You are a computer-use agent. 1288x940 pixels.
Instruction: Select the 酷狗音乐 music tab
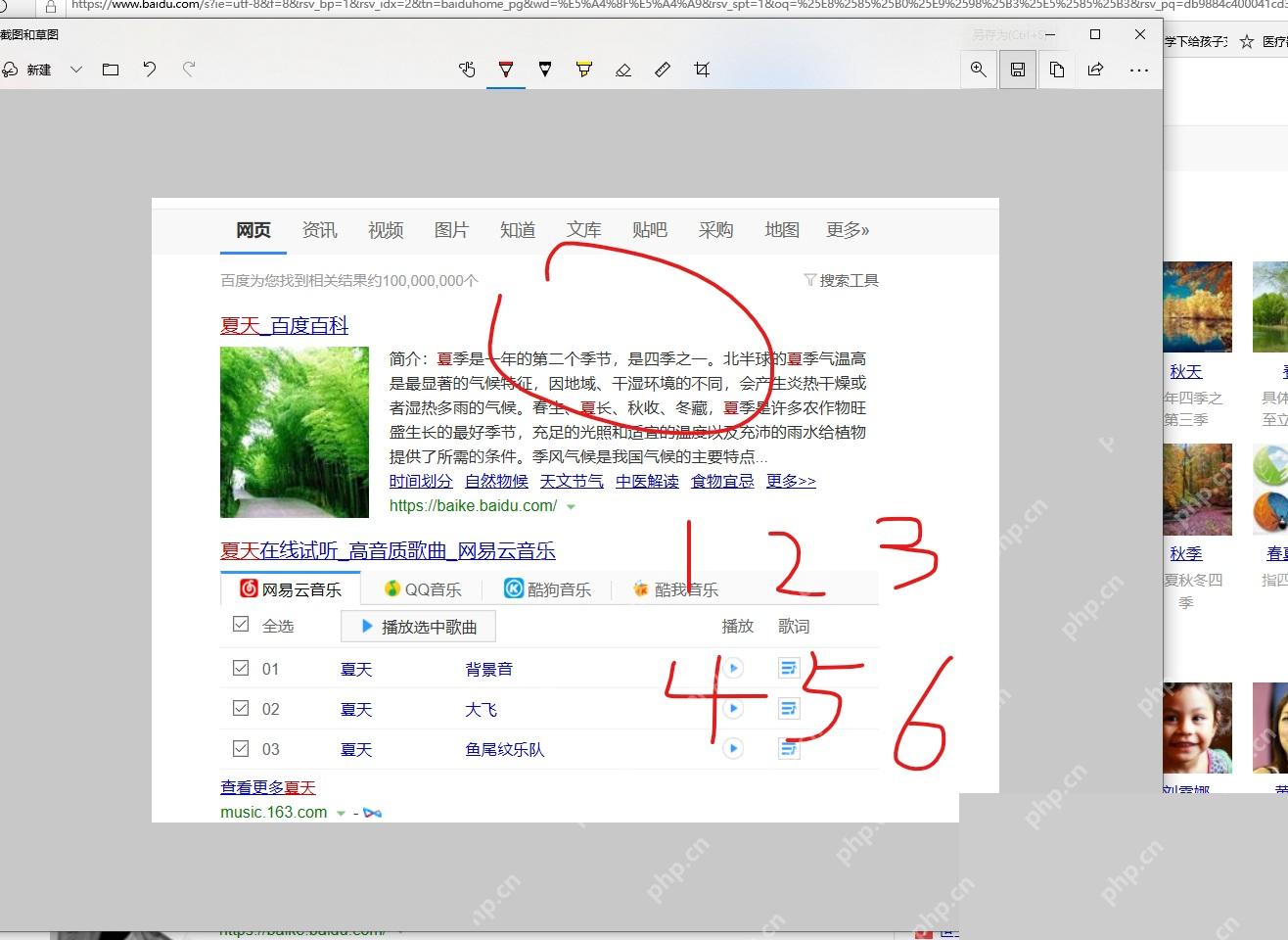[x=547, y=589]
